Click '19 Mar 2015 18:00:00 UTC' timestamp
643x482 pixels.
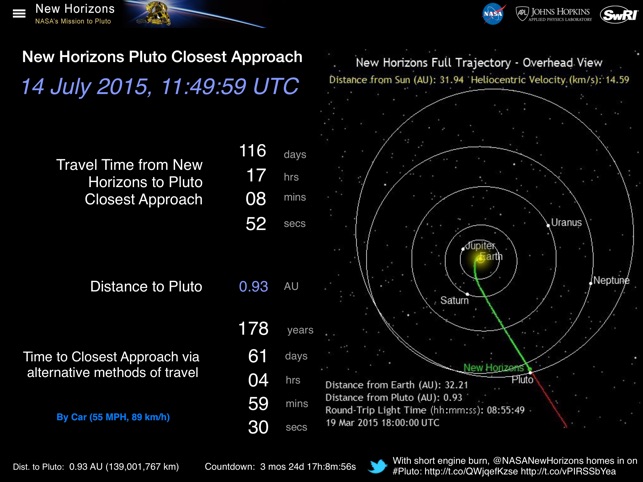coord(382,423)
